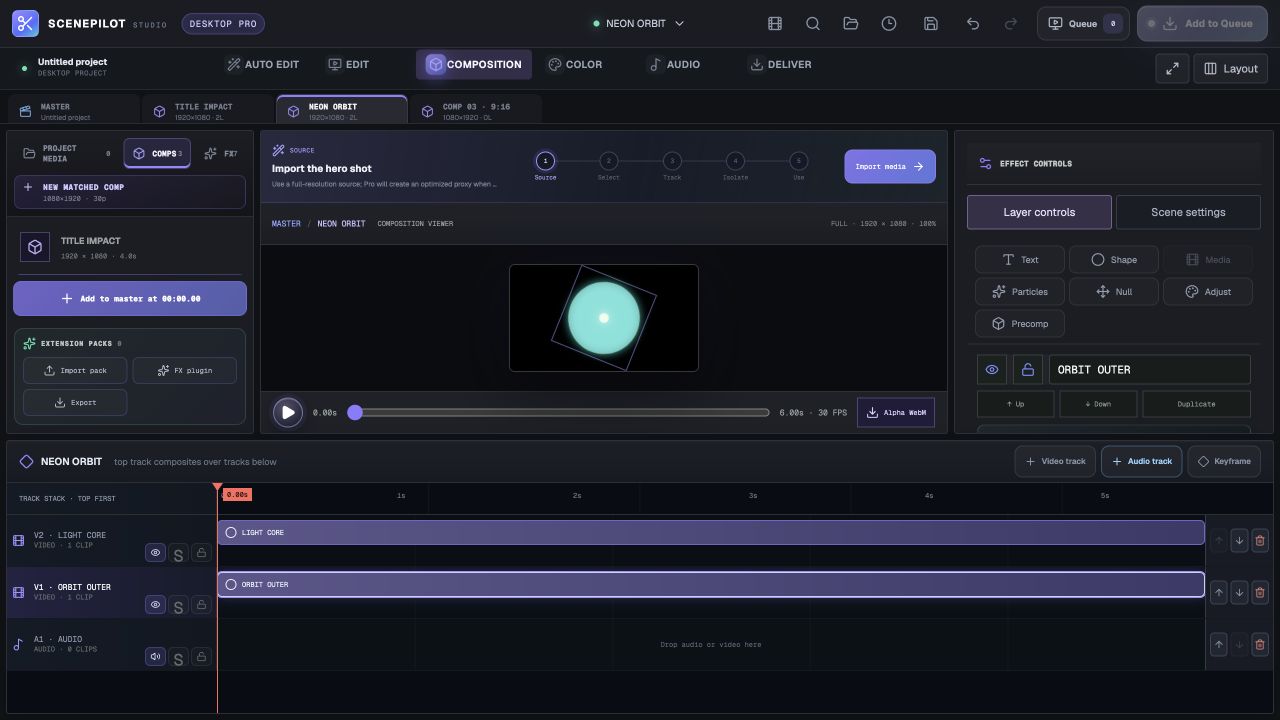Play the composition preview
The height and width of the screenshot is (720, 1280).
[288, 412]
